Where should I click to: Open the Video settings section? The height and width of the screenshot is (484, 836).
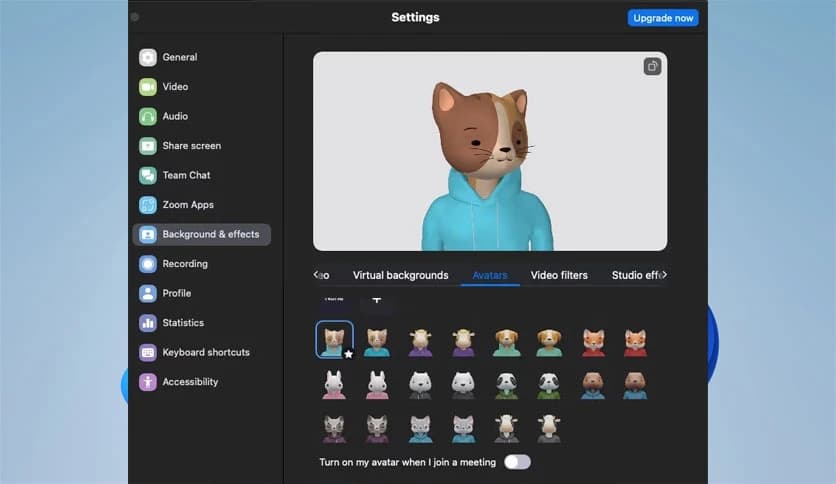pos(164,86)
